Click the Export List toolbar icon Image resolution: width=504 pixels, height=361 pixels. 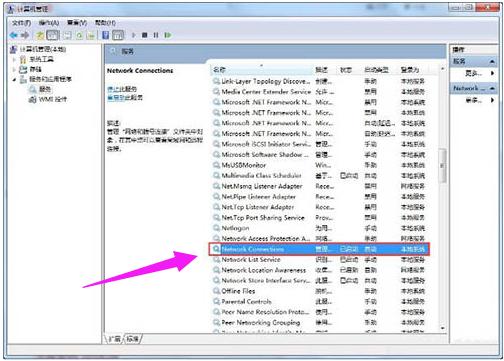[x=91, y=35]
